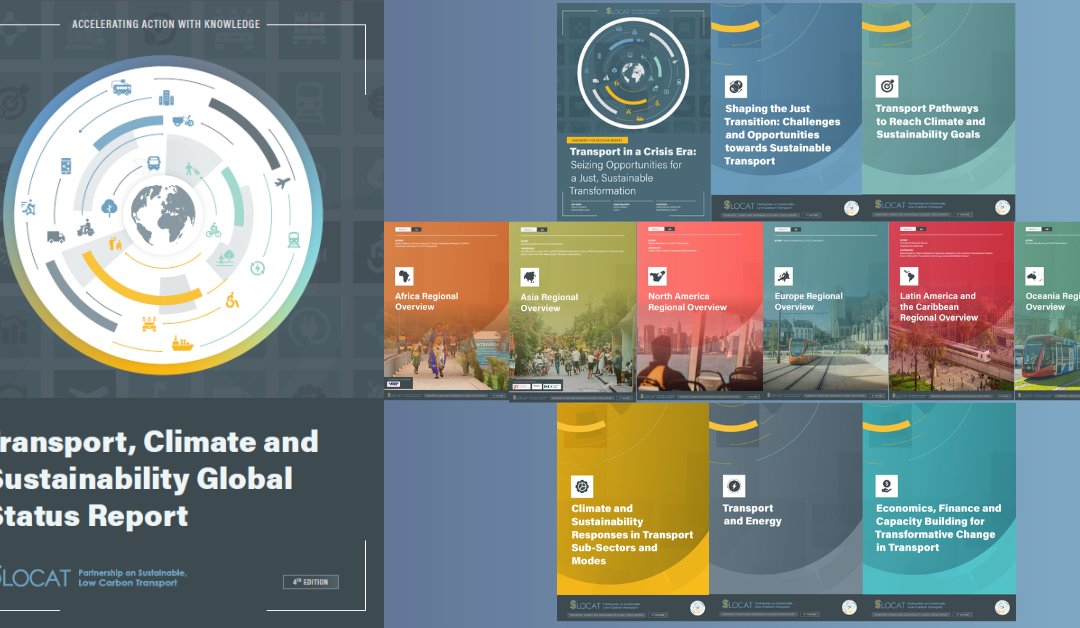The height and width of the screenshot is (628, 1080).
Task: Click the train icon in the circular diagram
Action: [x=294, y=239]
